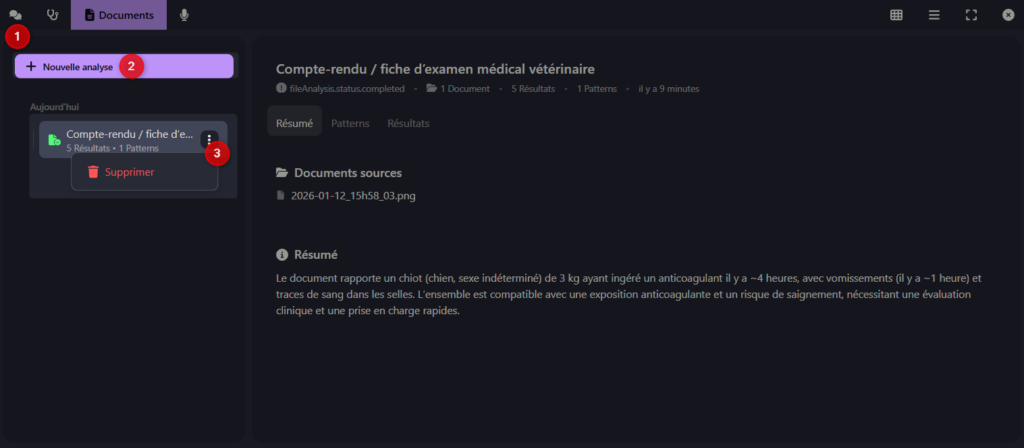
Task: Open the three-dot menu of the analysis
Action: click(209, 139)
